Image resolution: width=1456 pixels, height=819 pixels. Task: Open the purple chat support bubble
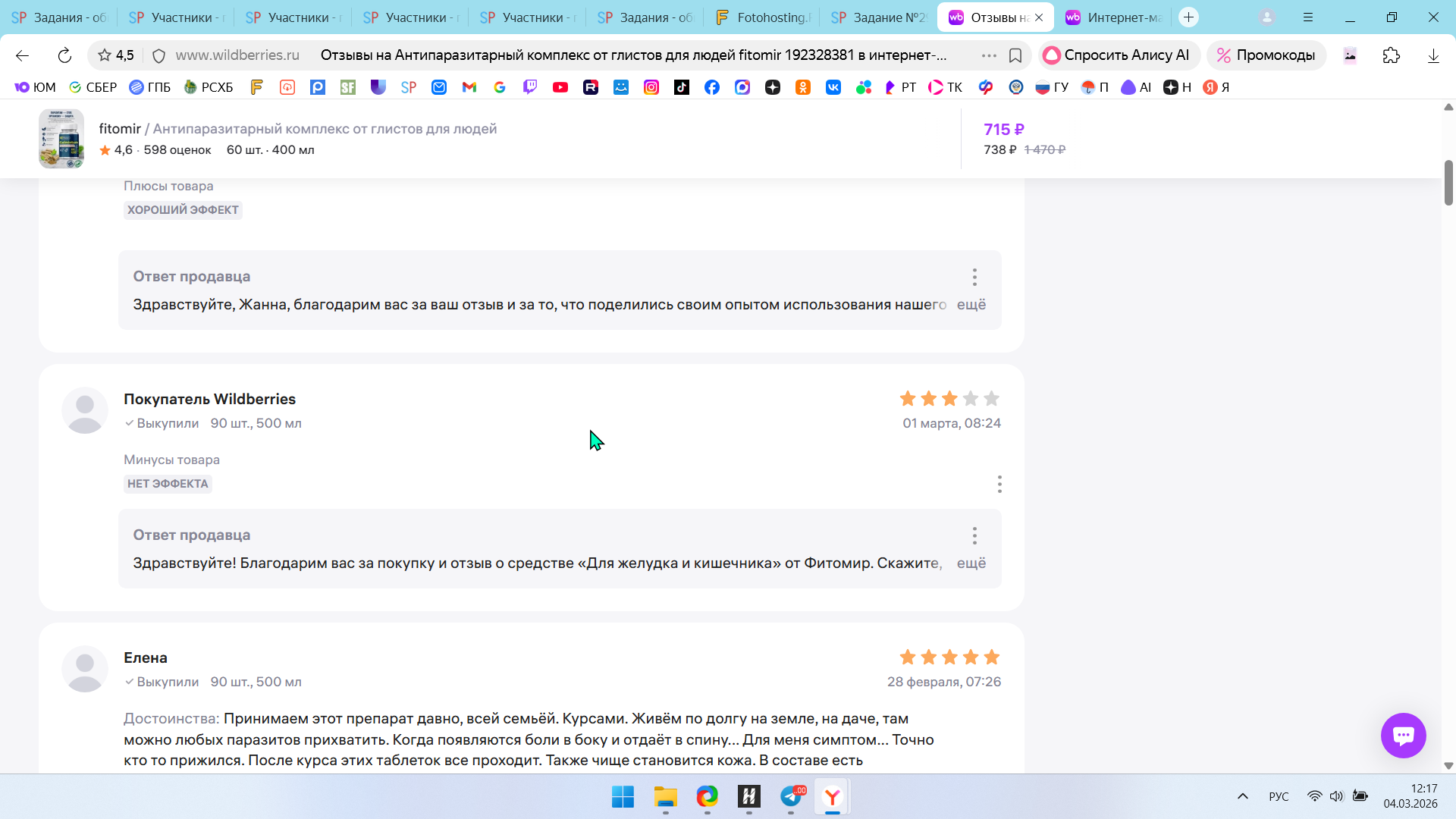coord(1403,735)
